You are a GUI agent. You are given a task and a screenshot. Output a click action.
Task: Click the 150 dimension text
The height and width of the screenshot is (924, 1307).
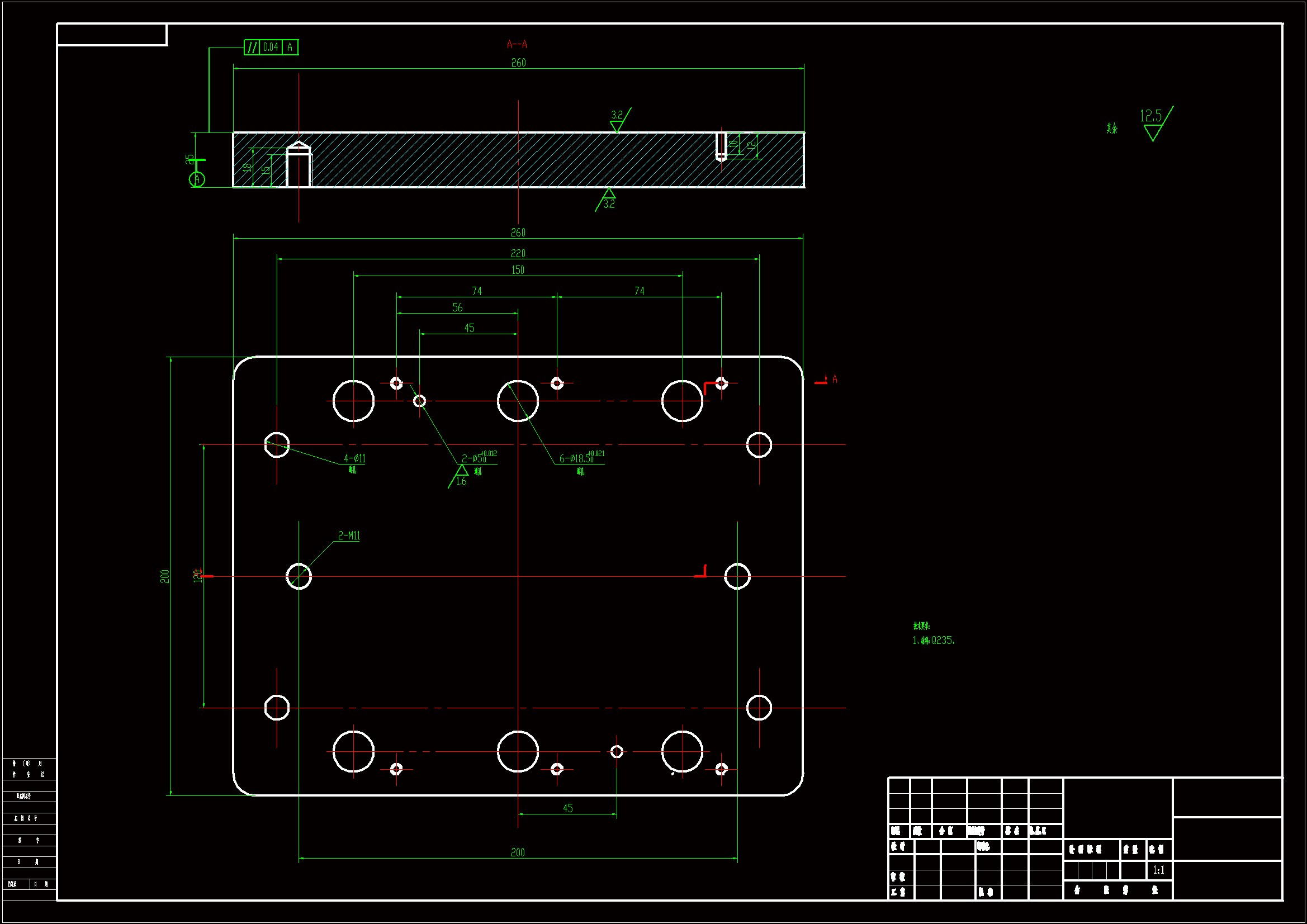coord(518,270)
